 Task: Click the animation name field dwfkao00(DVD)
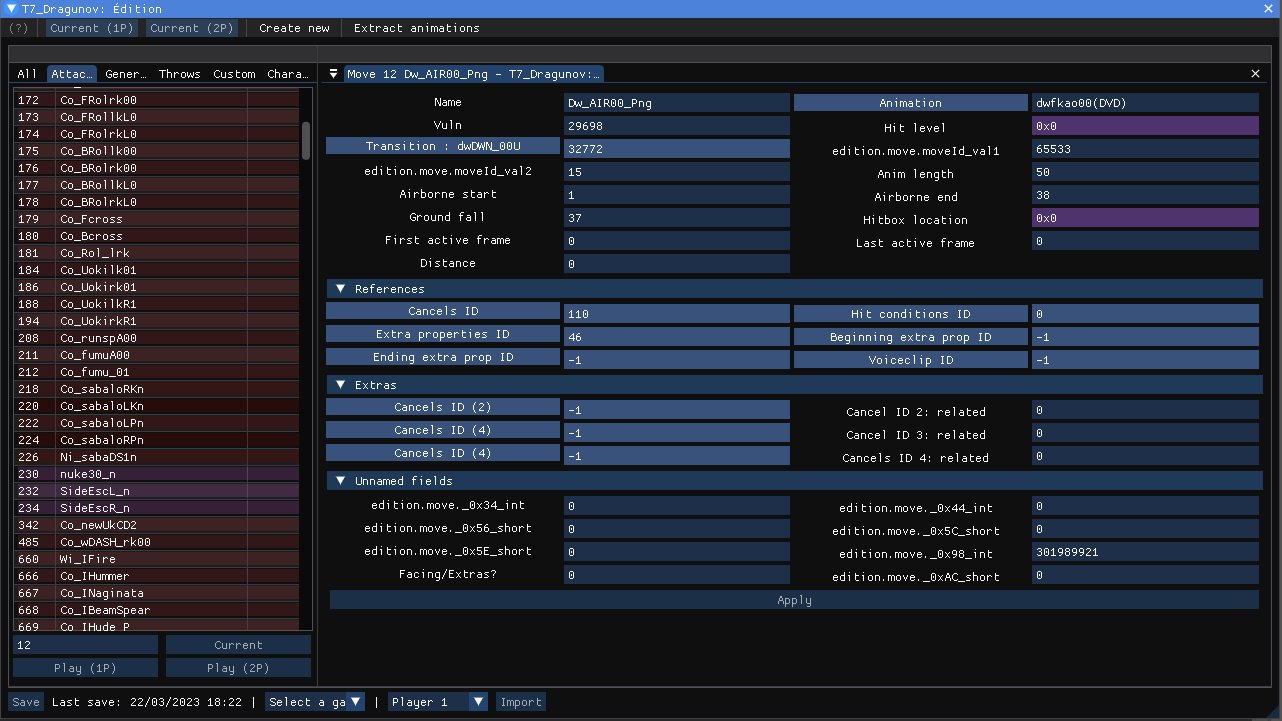pyautogui.click(x=1145, y=103)
